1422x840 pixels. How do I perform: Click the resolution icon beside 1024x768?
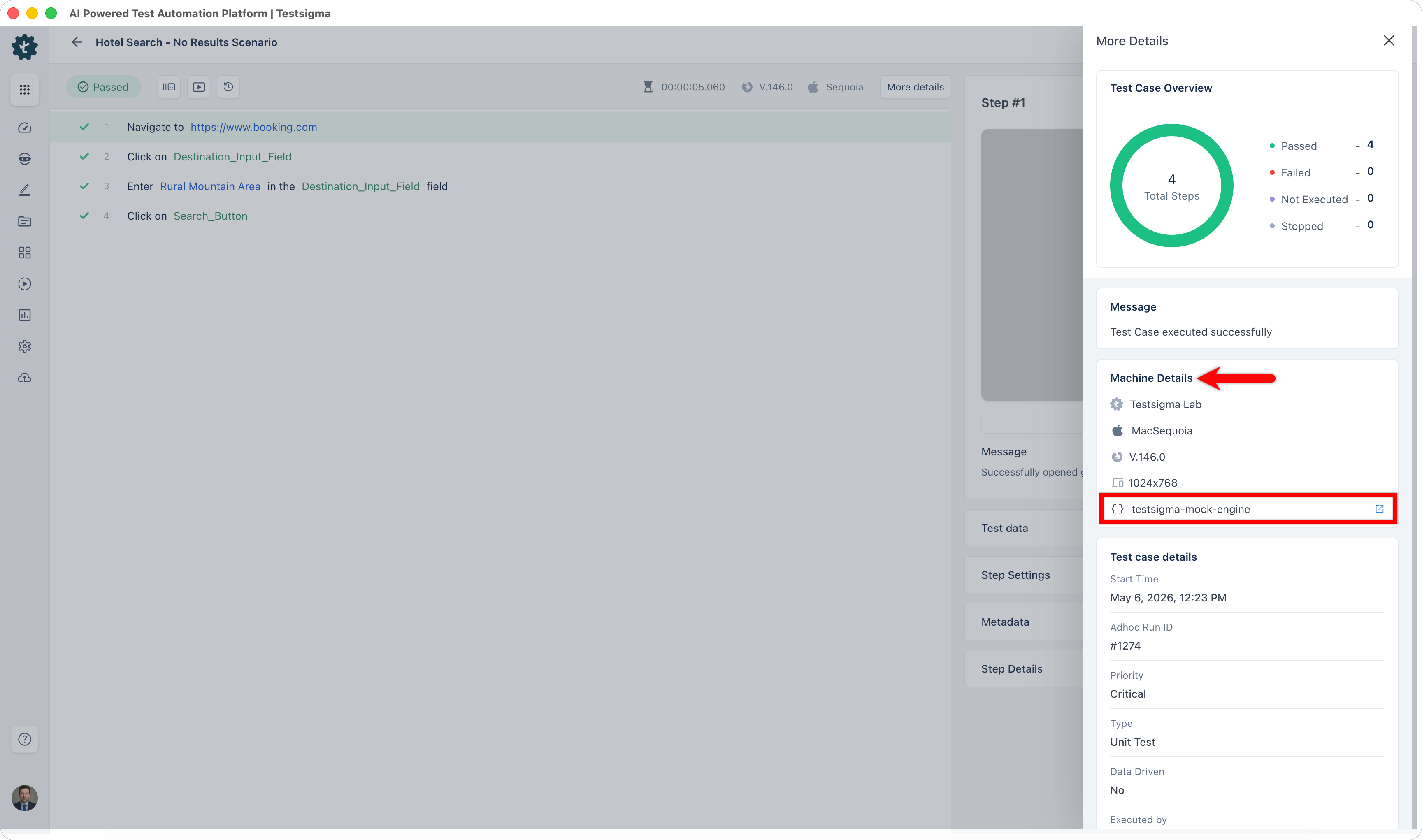click(x=1118, y=483)
